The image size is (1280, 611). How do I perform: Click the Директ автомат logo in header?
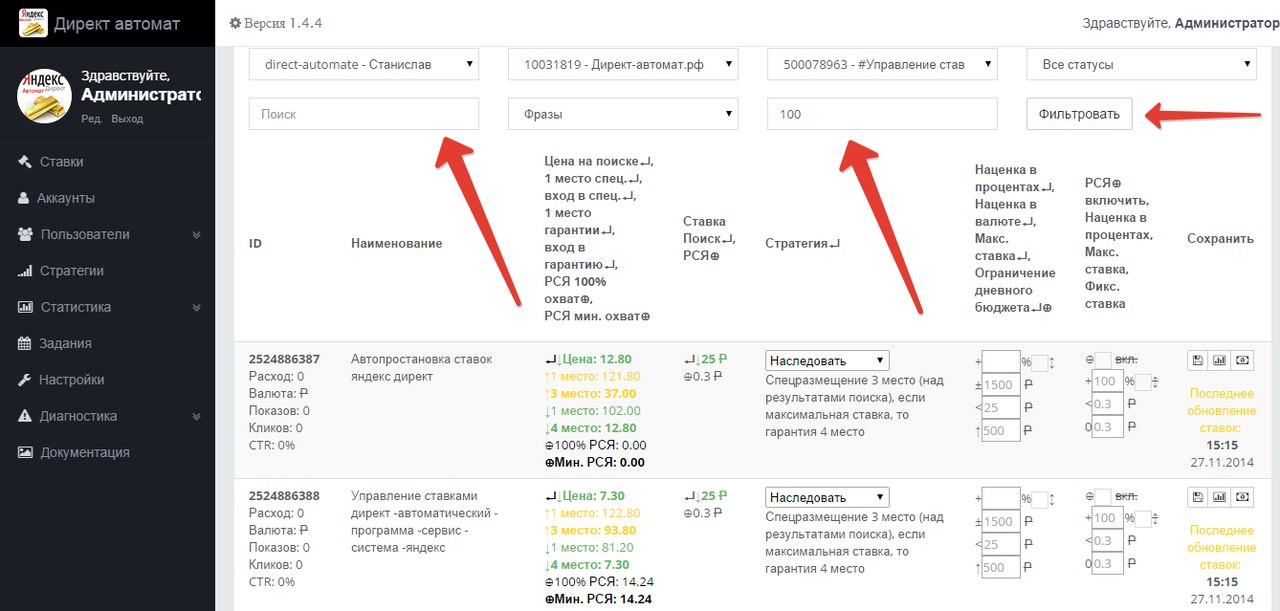coord(33,23)
